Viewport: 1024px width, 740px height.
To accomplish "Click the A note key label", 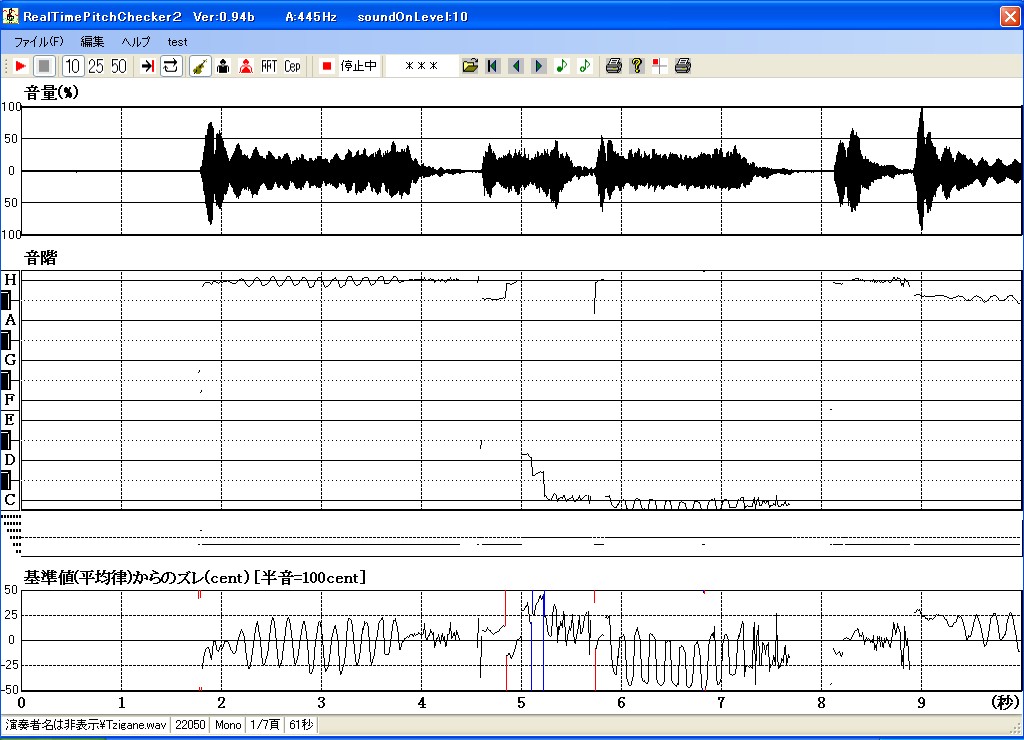I will 10,320.
